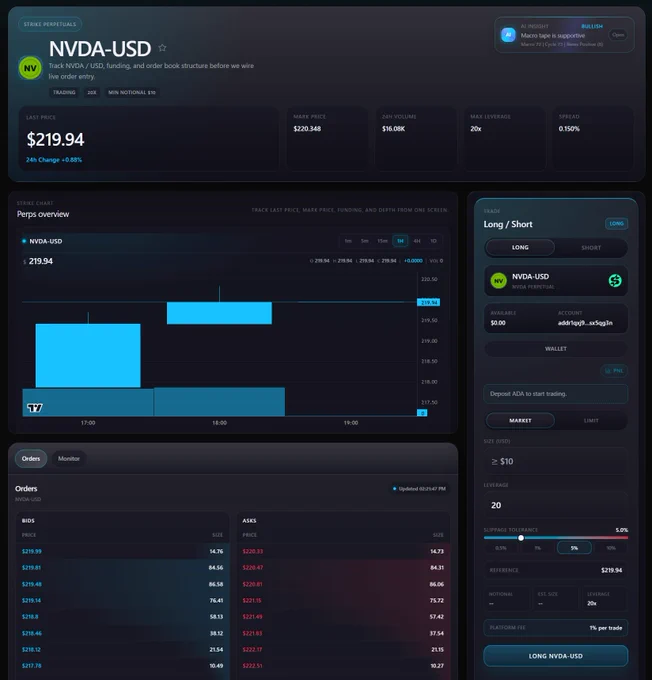Select the 1H chart timeframe
652x680 pixels.
tap(400, 241)
